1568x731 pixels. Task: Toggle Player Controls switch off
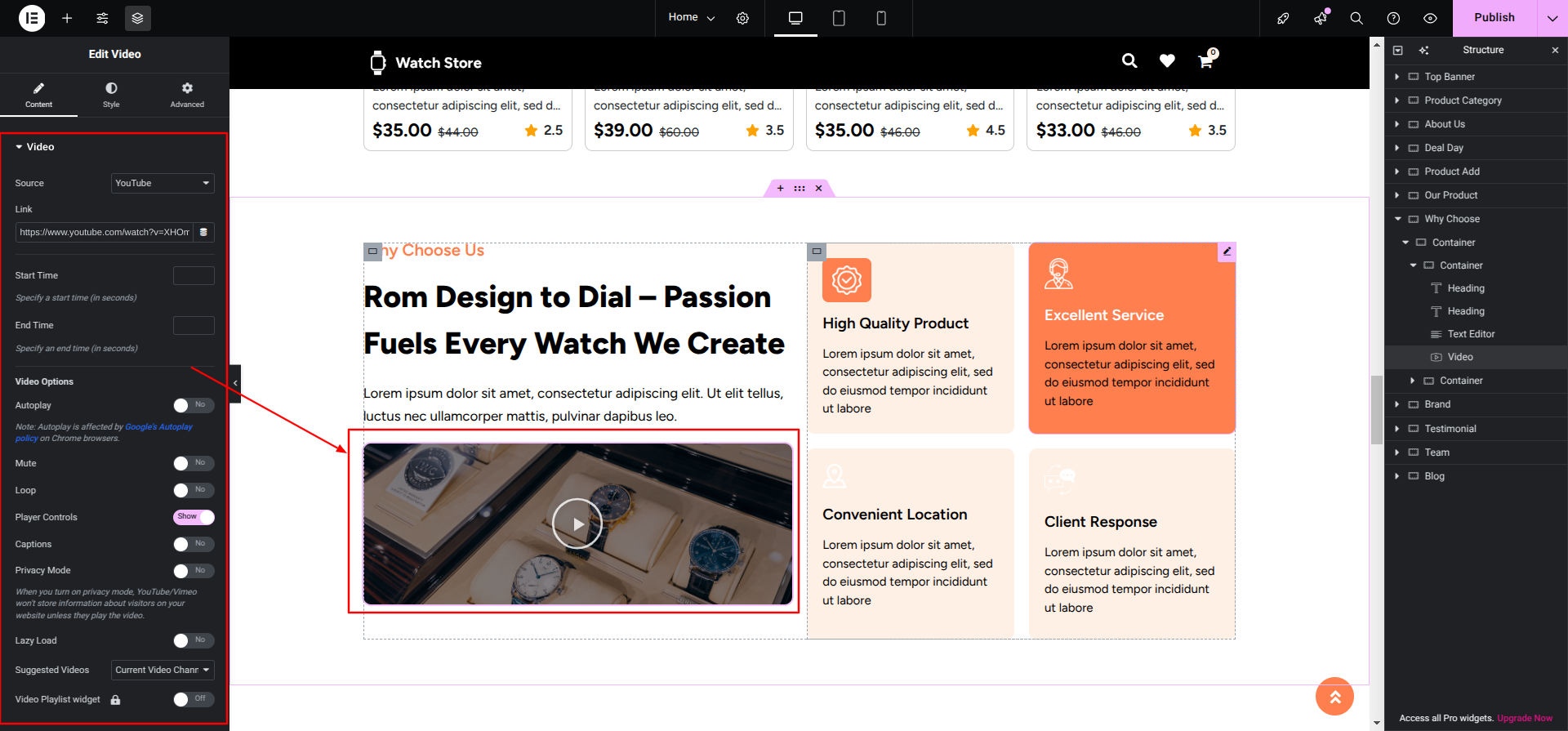(194, 517)
